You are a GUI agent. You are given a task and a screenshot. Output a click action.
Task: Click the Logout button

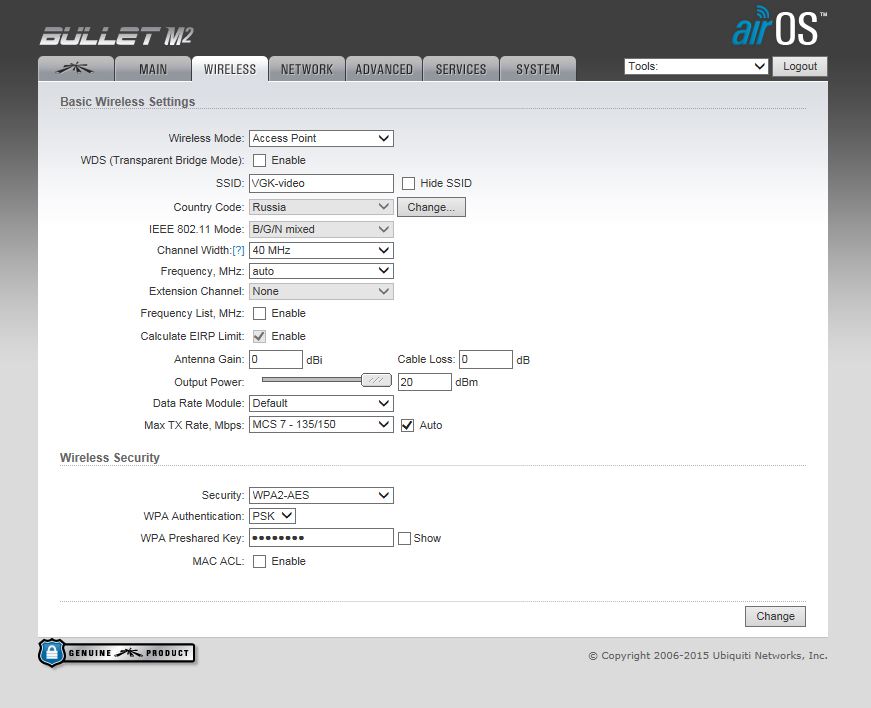pyautogui.click(x=800, y=67)
